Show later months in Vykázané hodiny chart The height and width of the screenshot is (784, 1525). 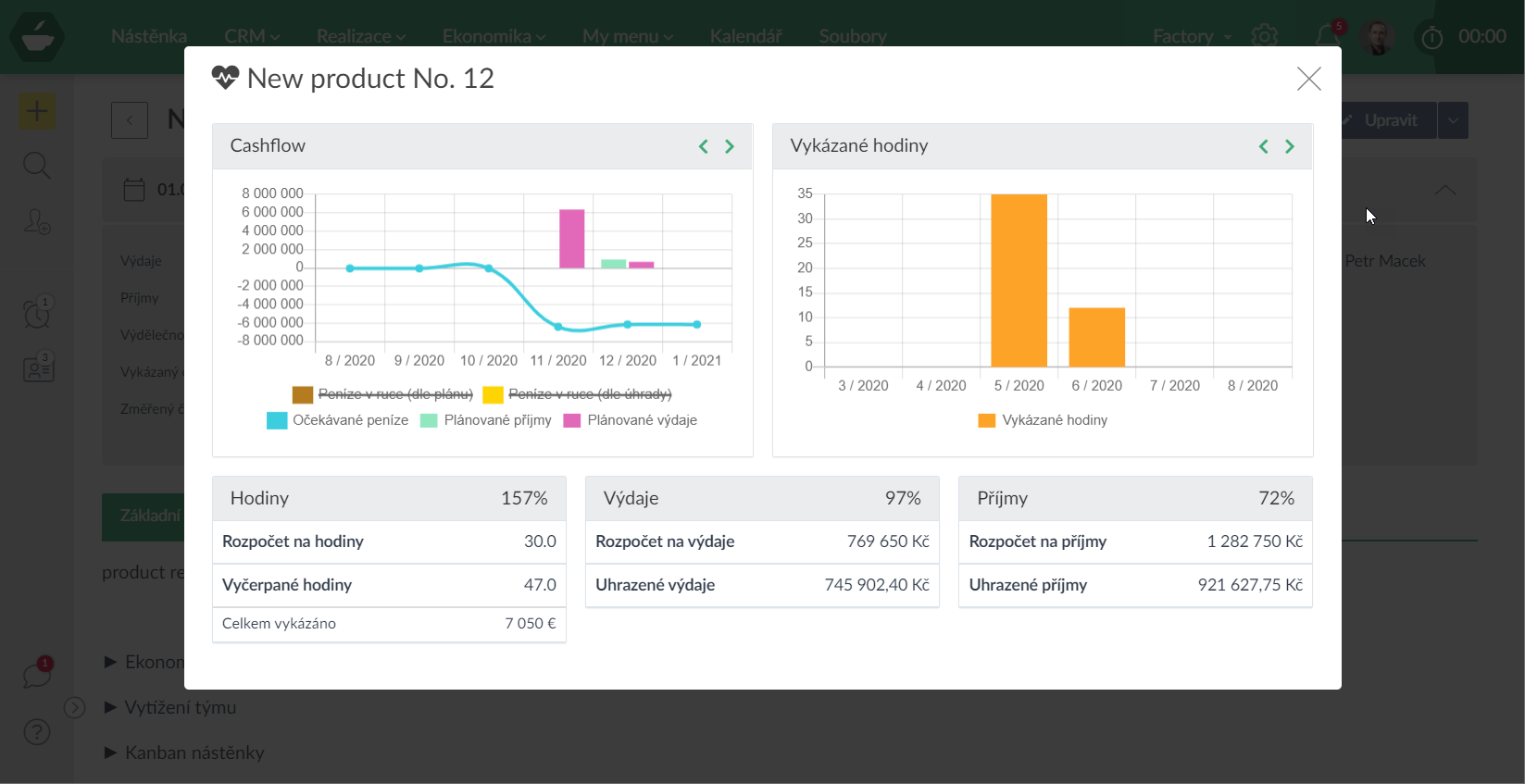tap(1290, 146)
